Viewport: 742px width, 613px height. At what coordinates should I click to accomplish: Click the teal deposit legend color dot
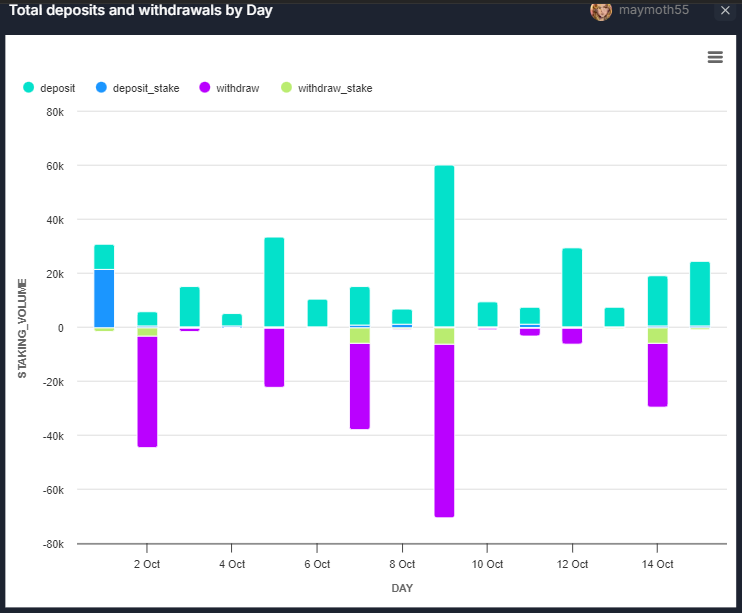coord(28,88)
